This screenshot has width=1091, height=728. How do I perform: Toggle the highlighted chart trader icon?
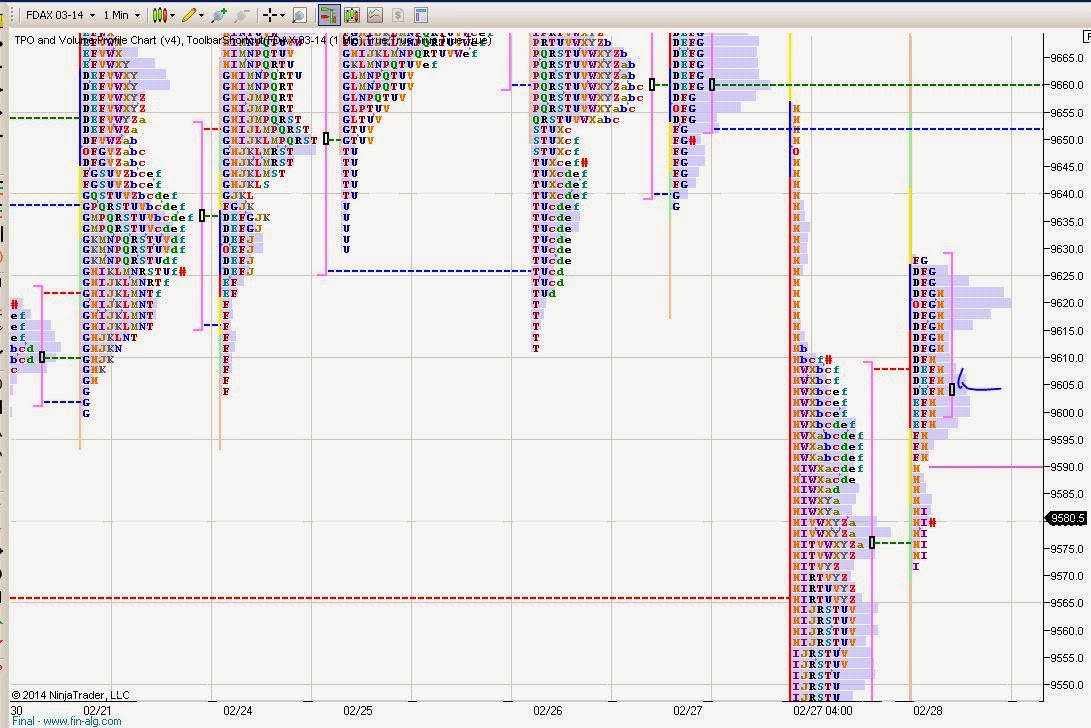tap(328, 15)
